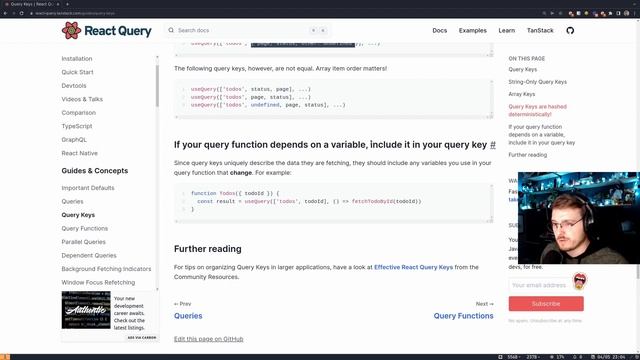Image resolution: width=640 pixels, height=360 pixels.
Task: Jump to String-Only Query Keys section
Action: pos(538,82)
